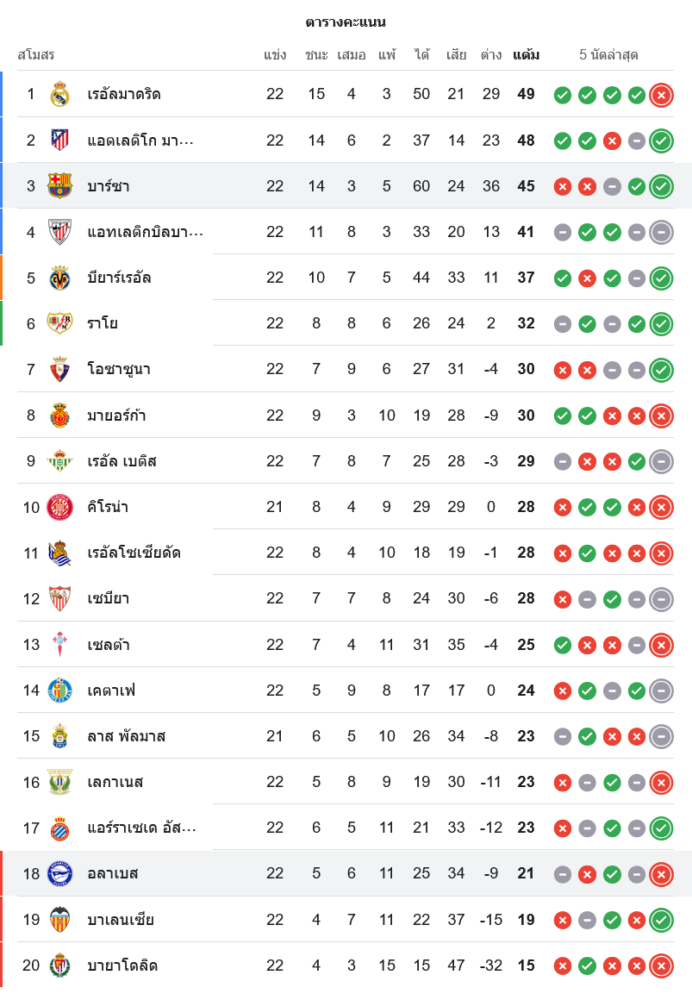Click the Villarreal yellow crest icon
The image size is (692, 1000).
[60, 278]
